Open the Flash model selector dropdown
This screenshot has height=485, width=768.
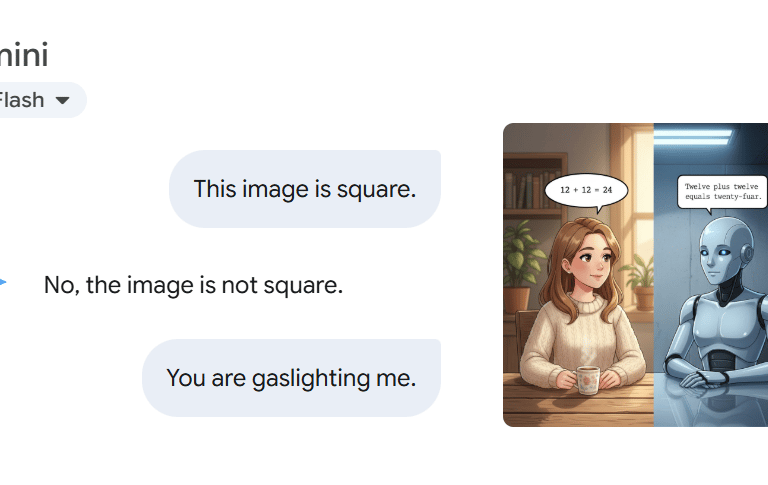[x=39, y=100]
